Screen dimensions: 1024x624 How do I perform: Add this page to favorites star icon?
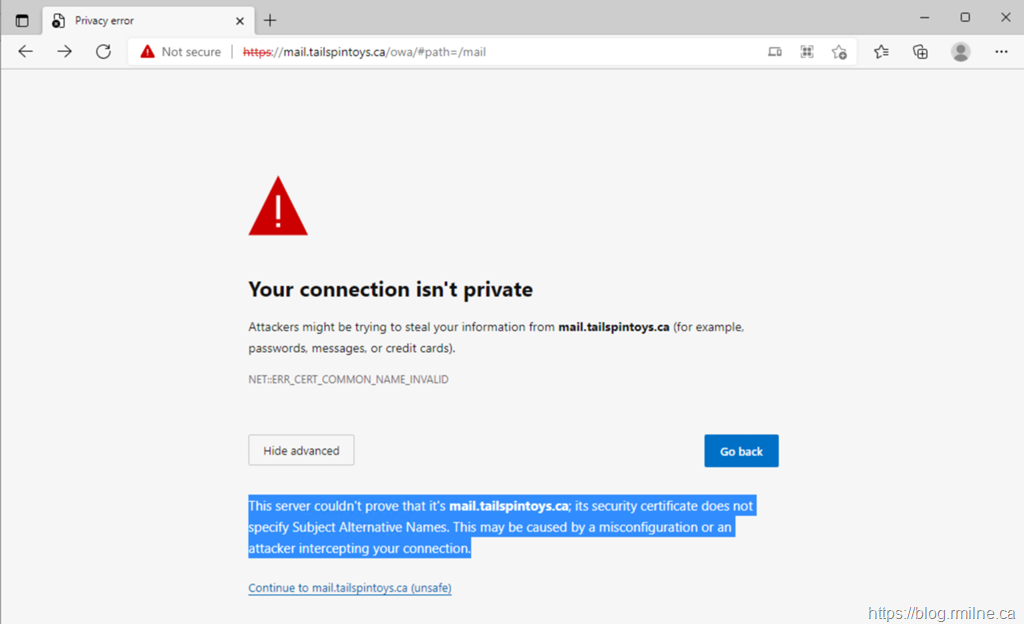click(839, 52)
